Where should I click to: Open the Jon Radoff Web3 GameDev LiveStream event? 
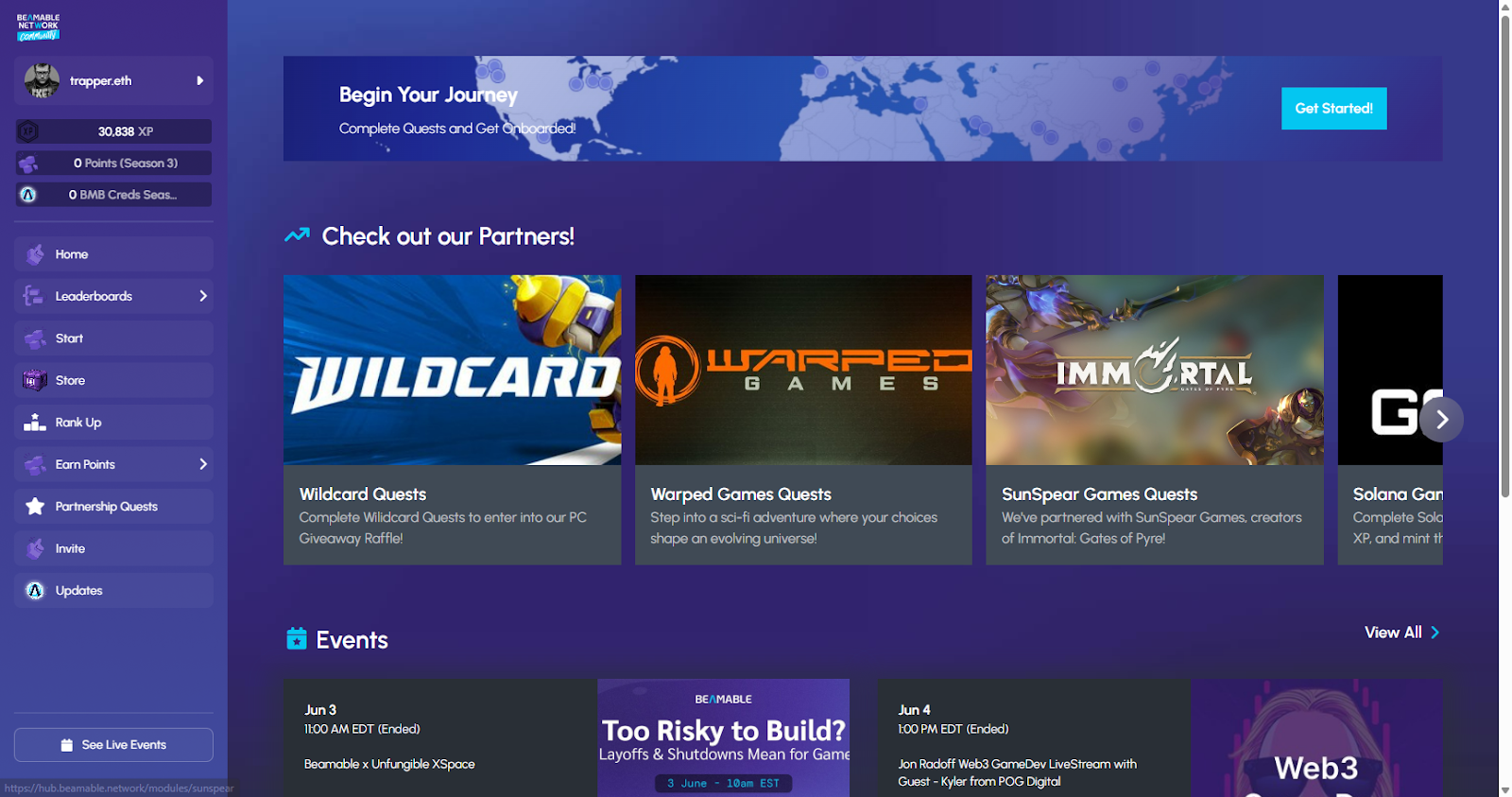[x=1017, y=772]
